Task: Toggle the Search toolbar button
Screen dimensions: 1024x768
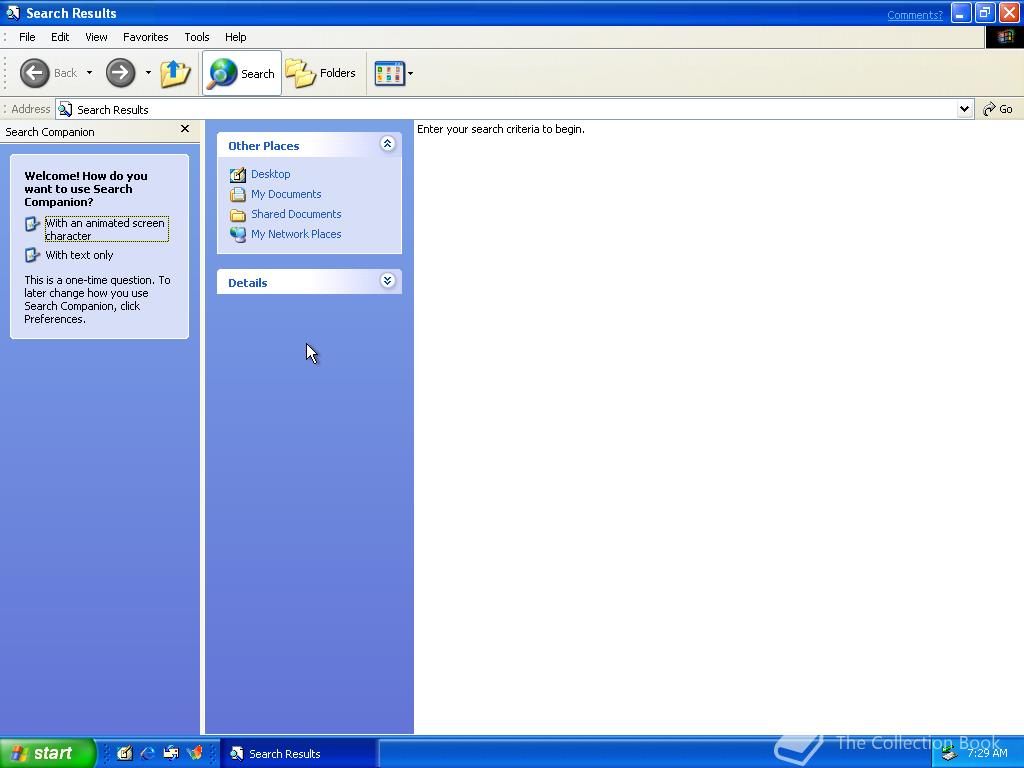Action: pyautogui.click(x=242, y=73)
